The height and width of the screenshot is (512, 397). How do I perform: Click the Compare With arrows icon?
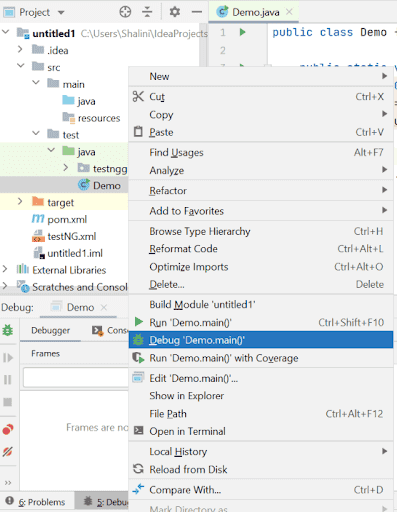(x=138, y=489)
